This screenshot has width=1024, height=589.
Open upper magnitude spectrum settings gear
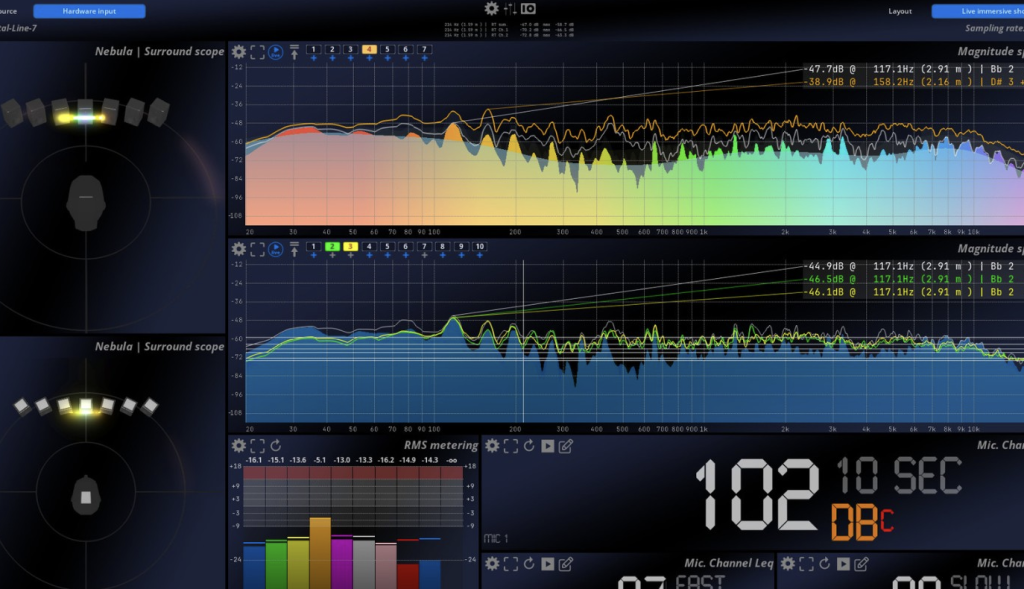coord(239,51)
